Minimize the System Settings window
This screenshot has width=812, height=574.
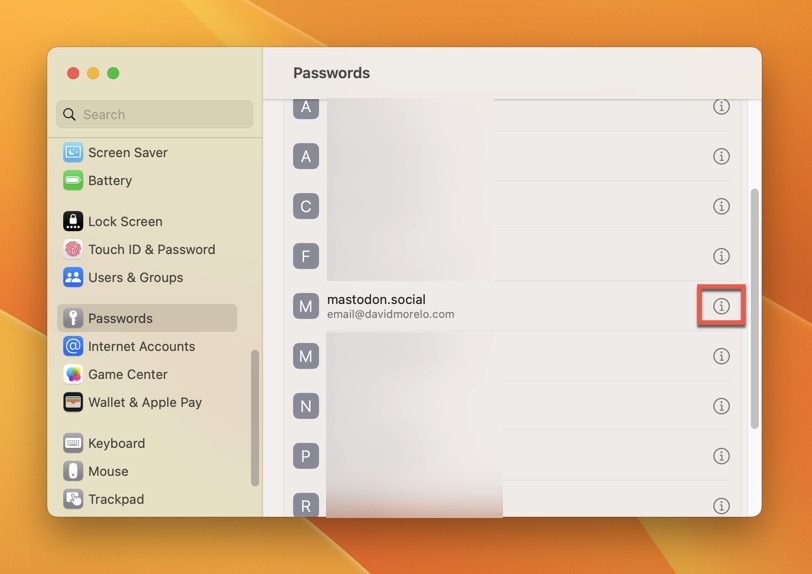93,73
